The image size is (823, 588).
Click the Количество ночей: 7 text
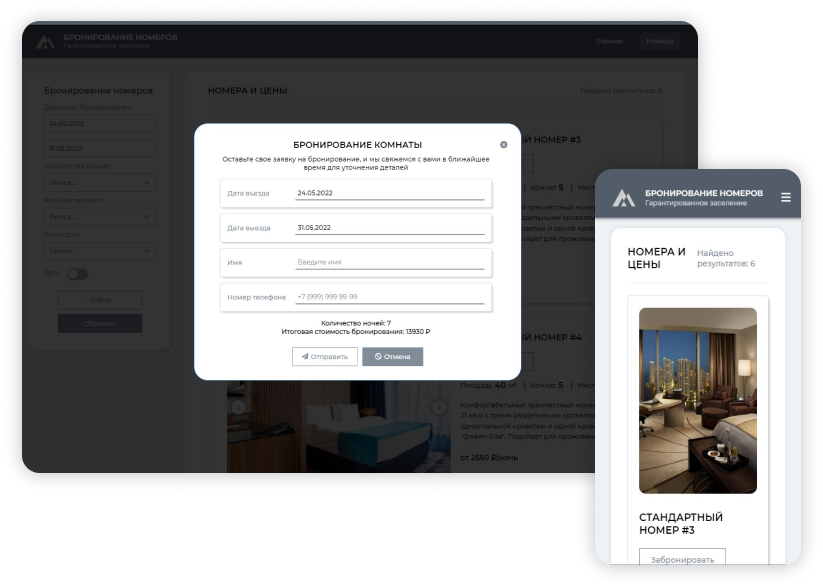pos(355,323)
